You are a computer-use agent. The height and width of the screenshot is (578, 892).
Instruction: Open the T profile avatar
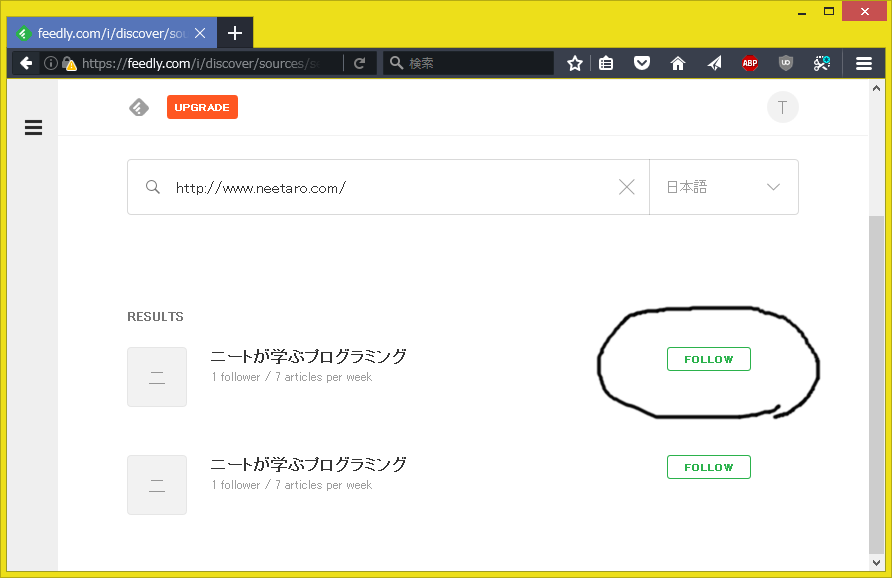tap(782, 107)
